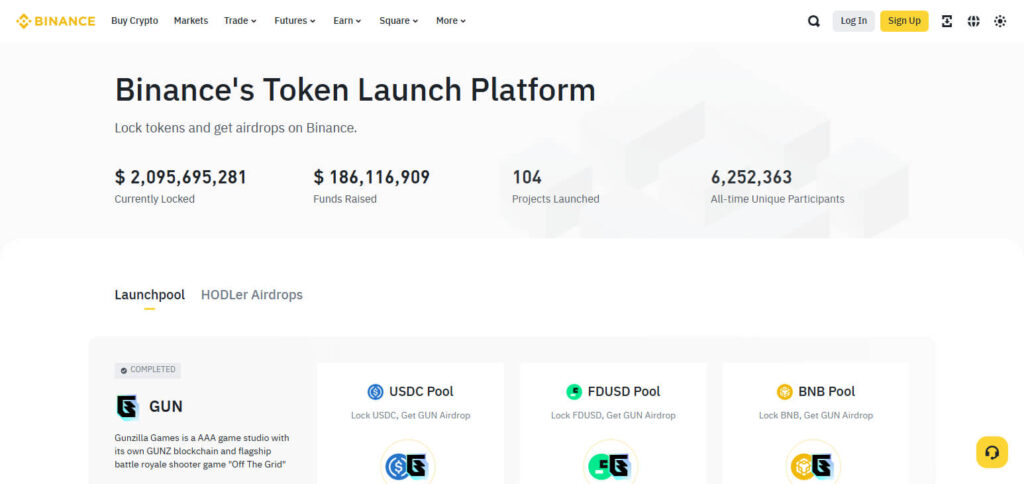Viewport: 1024px width, 484px height.
Task: Select the GUN project name
Action: [166, 406]
